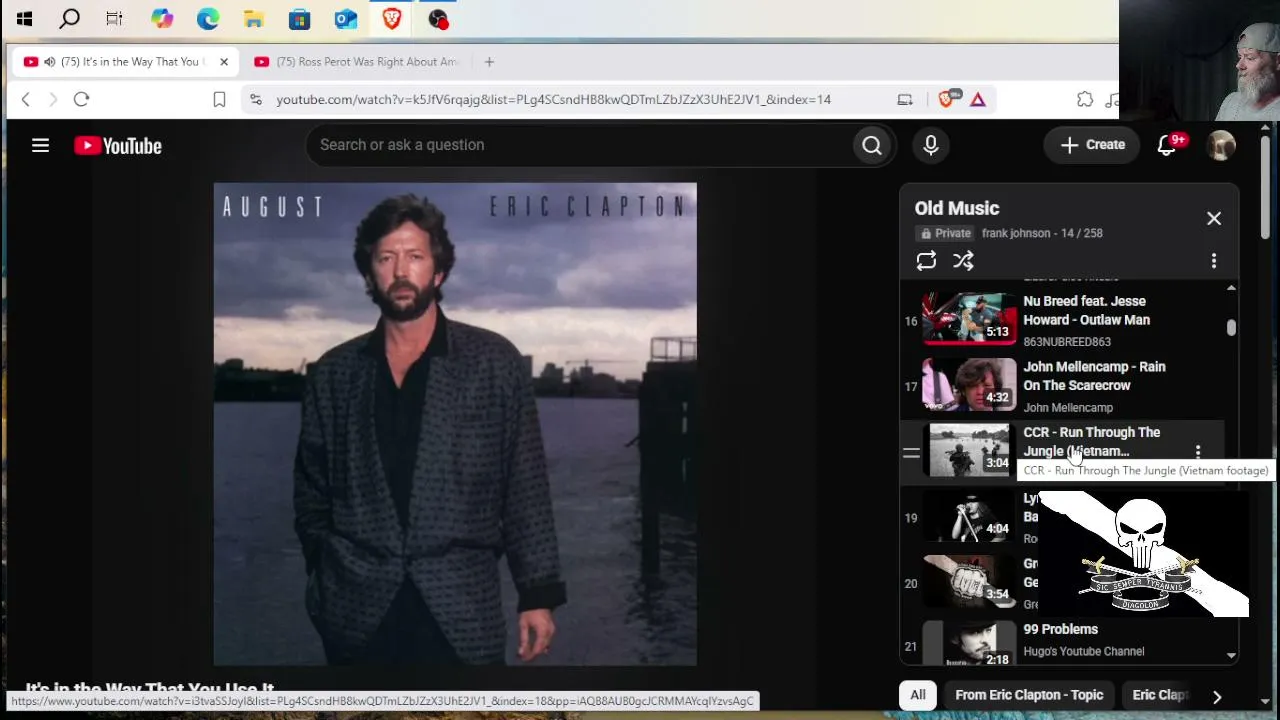View site information for youtube.com
Screen dimensions: 1280x720
[256, 99]
